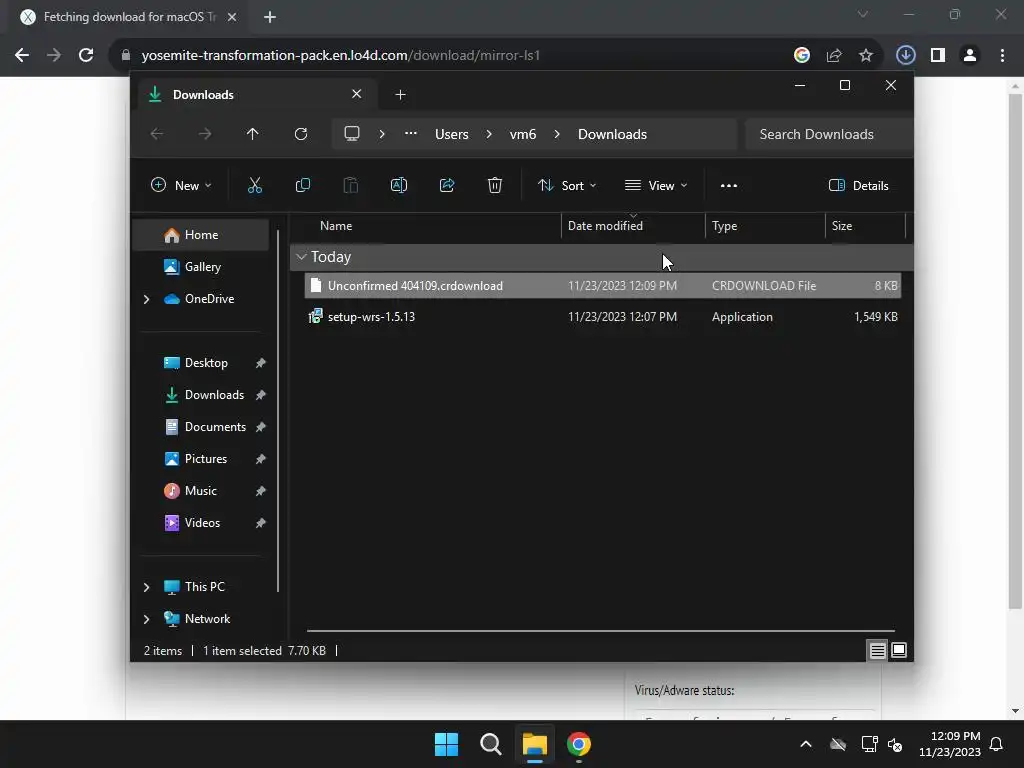Refresh the Downloads folder view
1024x768 pixels.
(x=300, y=134)
